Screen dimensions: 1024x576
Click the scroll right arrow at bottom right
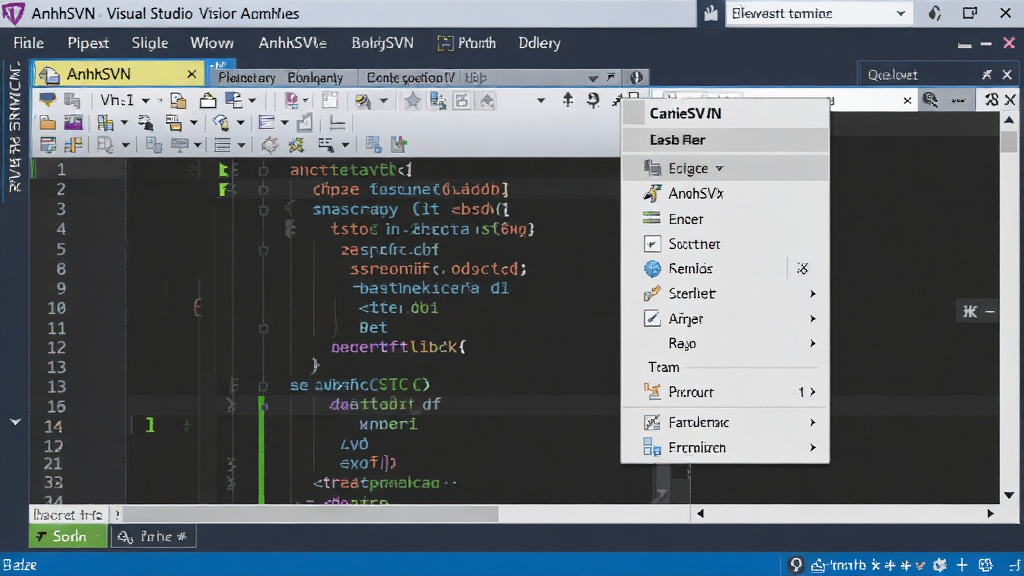click(x=990, y=513)
